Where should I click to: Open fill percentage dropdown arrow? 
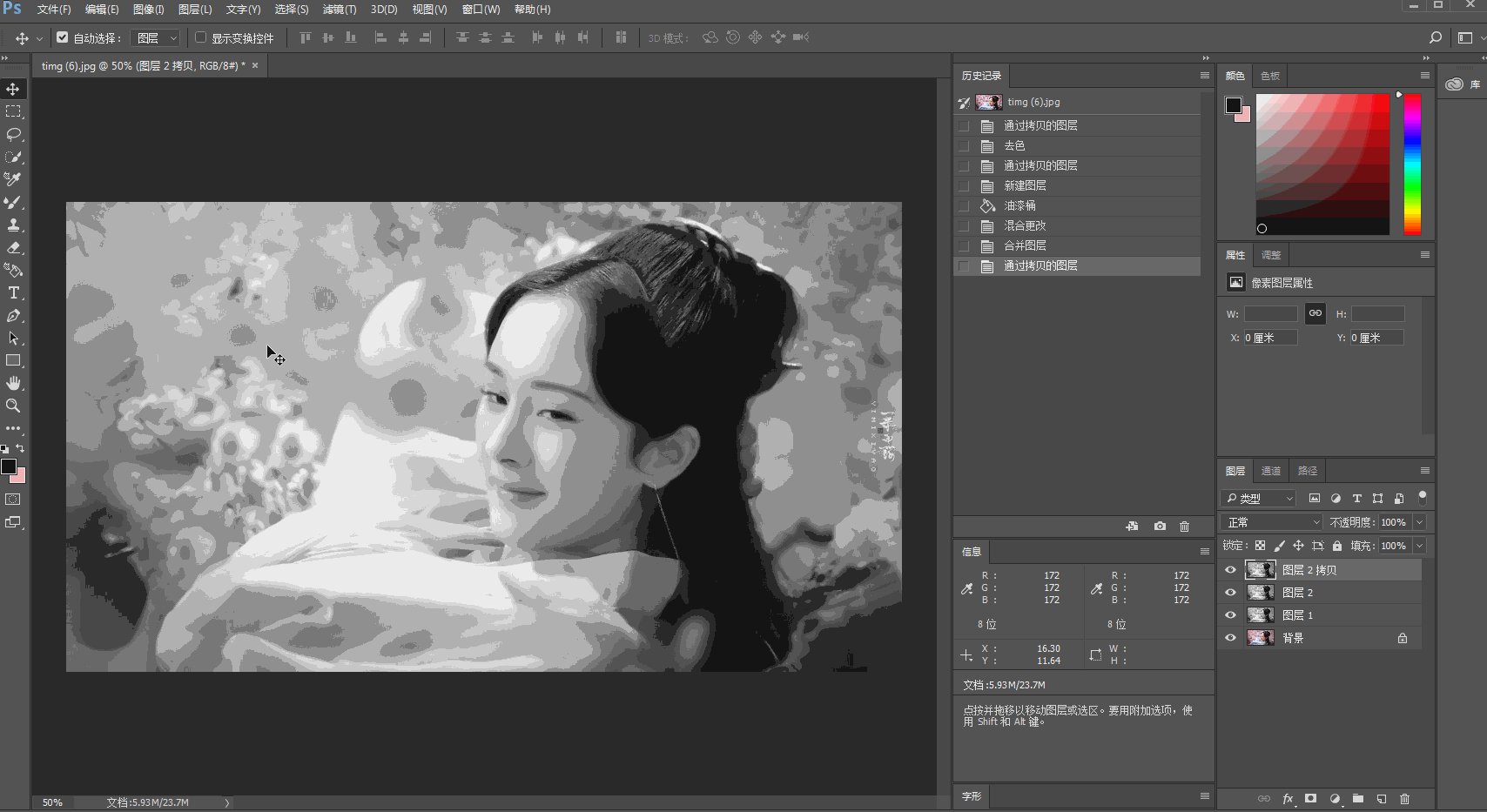[1420, 546]
